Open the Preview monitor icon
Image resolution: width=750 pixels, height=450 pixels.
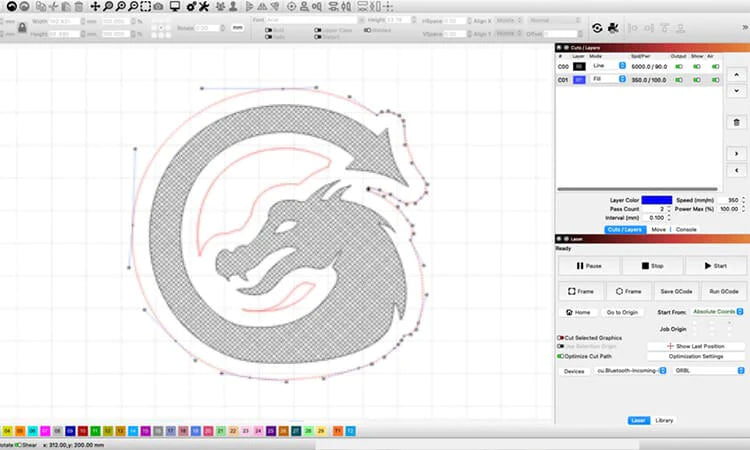[x=175, y=6]
